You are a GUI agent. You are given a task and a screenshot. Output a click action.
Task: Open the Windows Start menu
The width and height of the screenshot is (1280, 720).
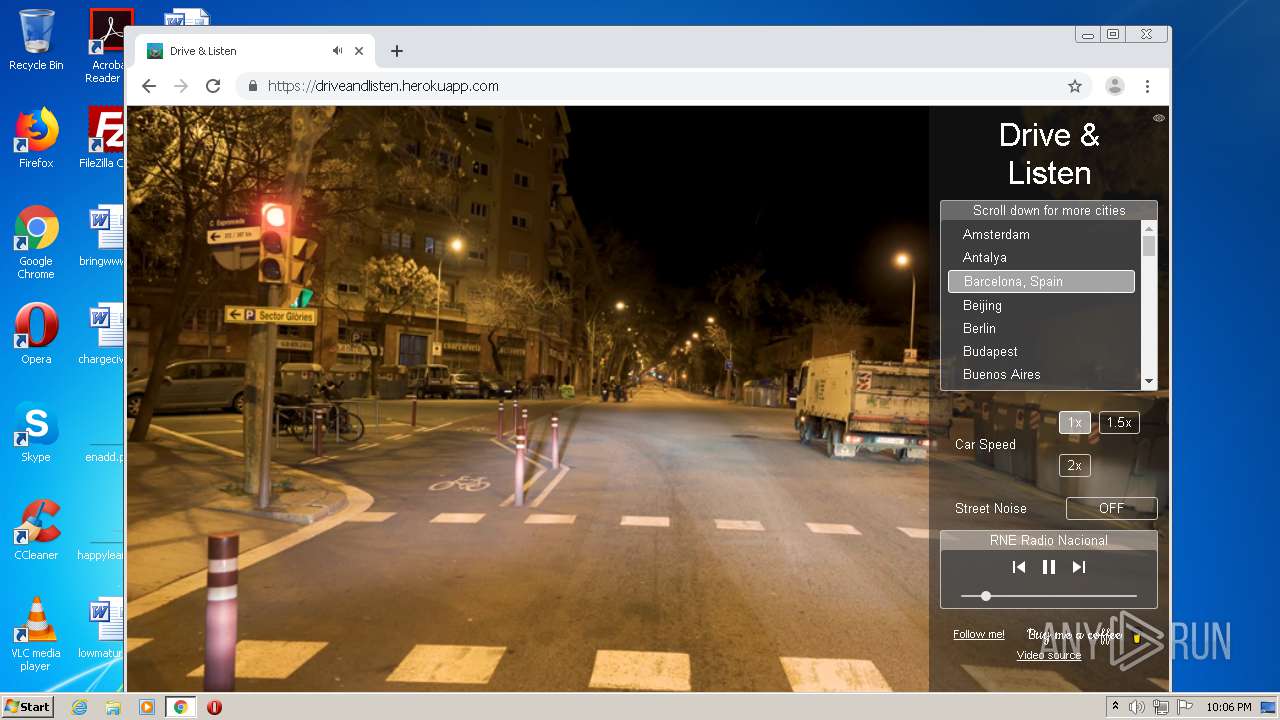[x=28, y=707]
